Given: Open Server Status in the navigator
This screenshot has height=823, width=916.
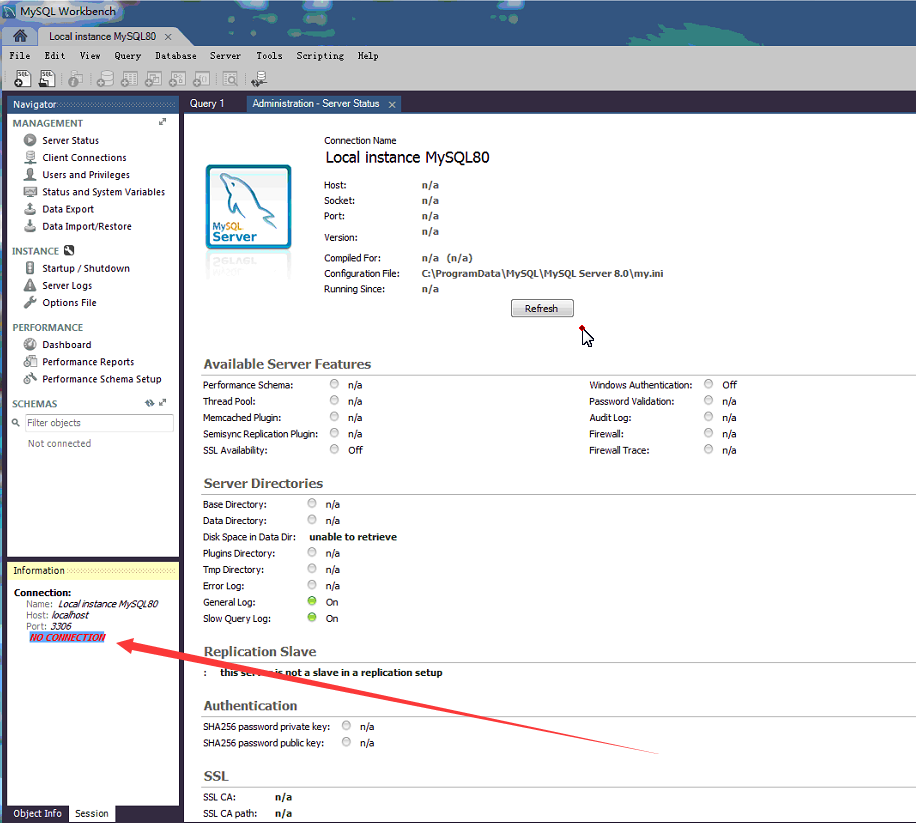Looking at the screenshot, I should pos(70,140).
